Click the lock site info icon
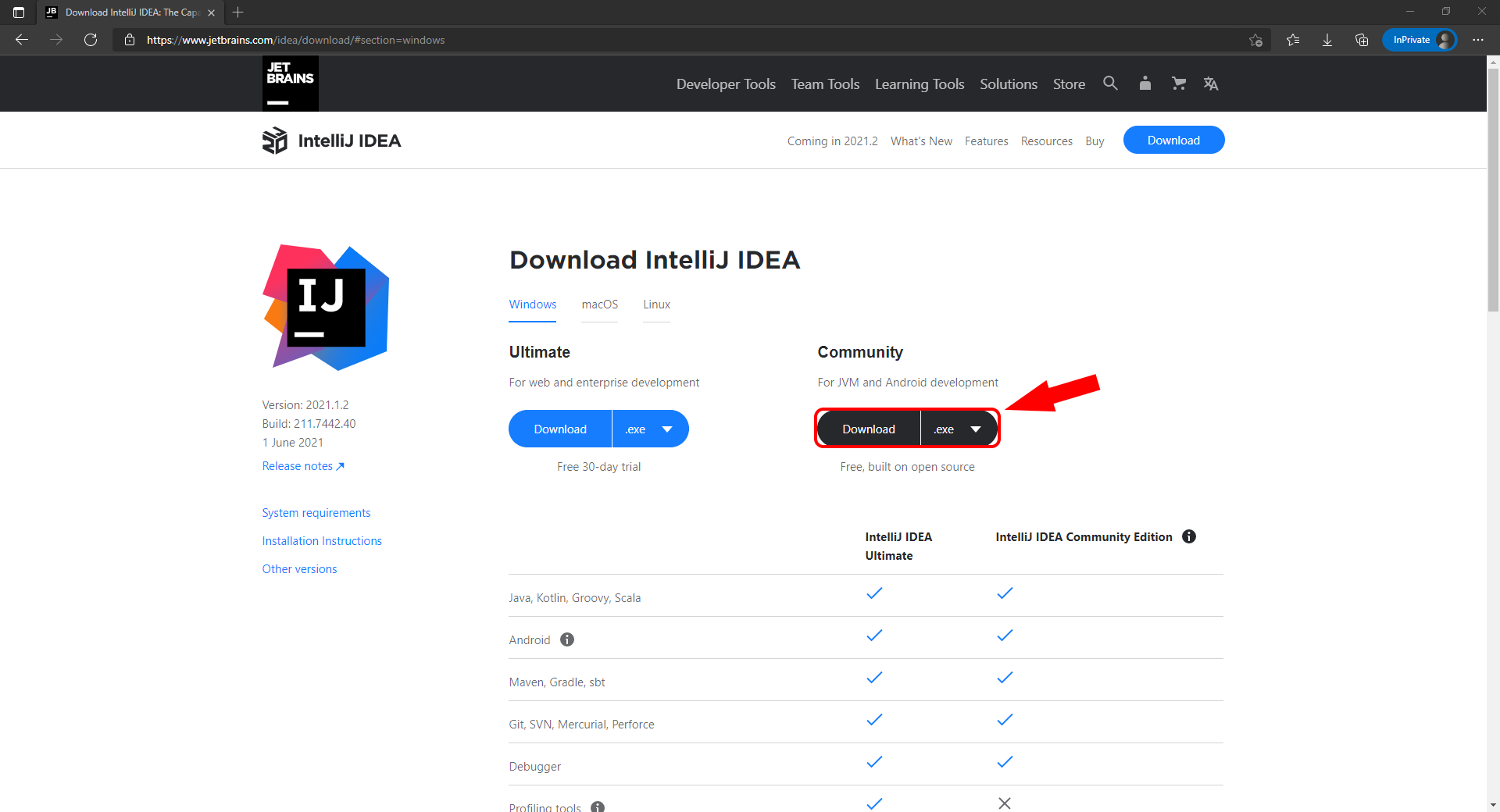 [x=130, y=40]
